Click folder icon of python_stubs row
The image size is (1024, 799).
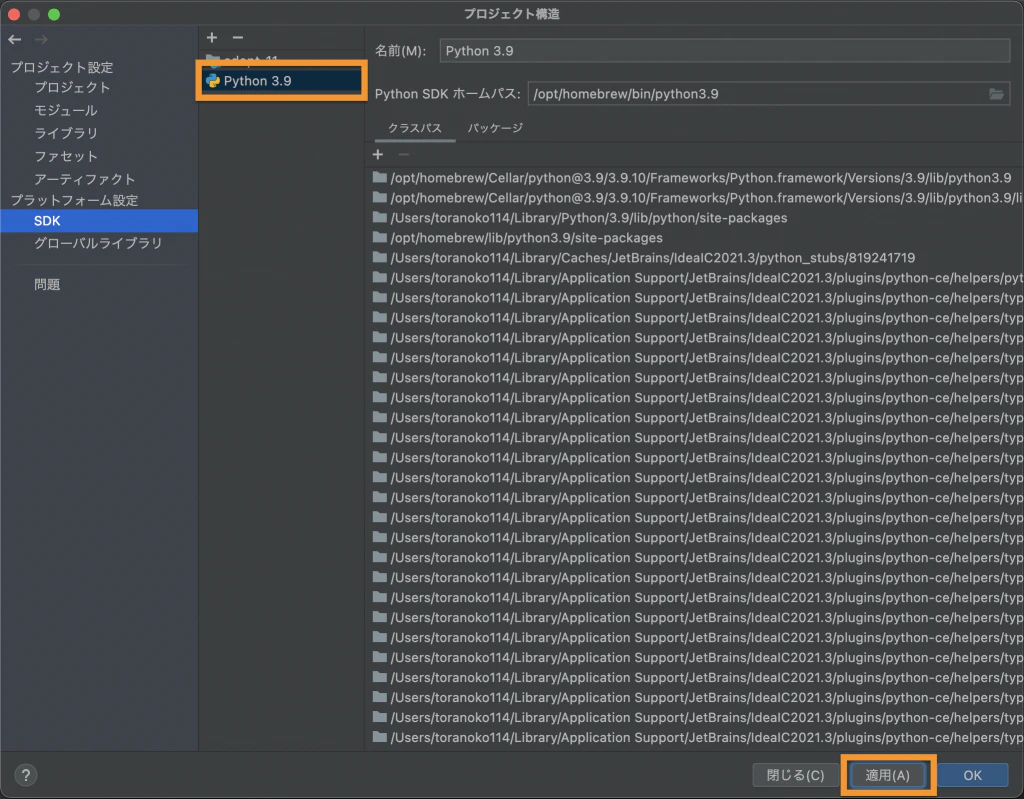click(379, 257)
